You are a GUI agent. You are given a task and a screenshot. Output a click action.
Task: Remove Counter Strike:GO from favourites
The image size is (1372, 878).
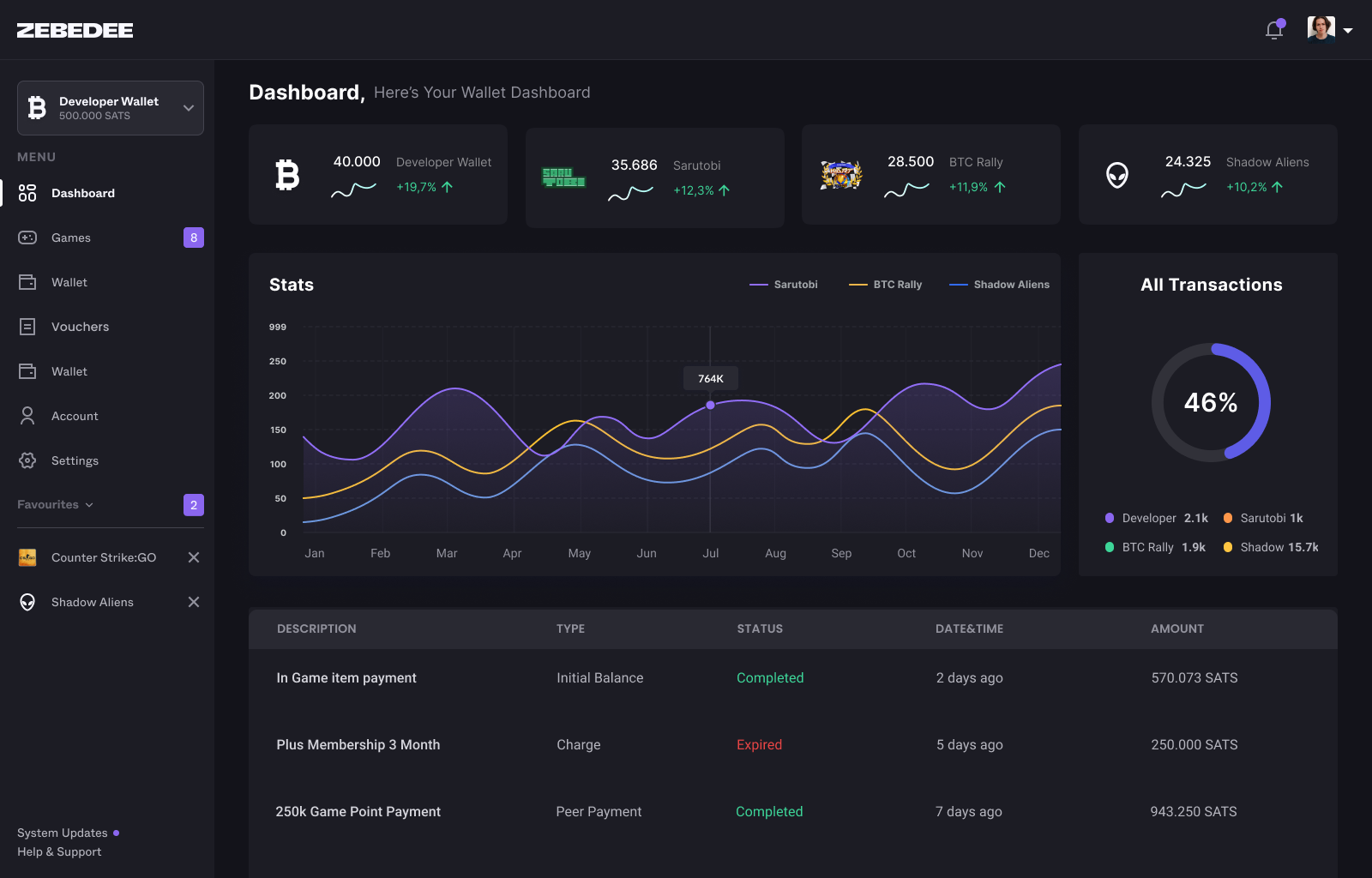coord(194,557)
